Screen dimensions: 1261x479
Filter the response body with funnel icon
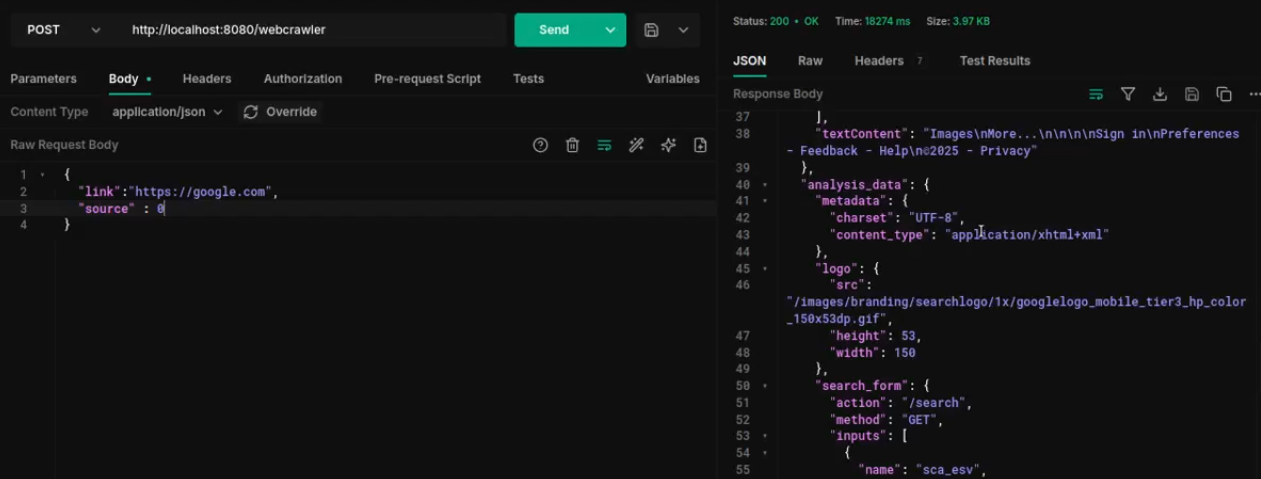click(x=1128, y=94)
